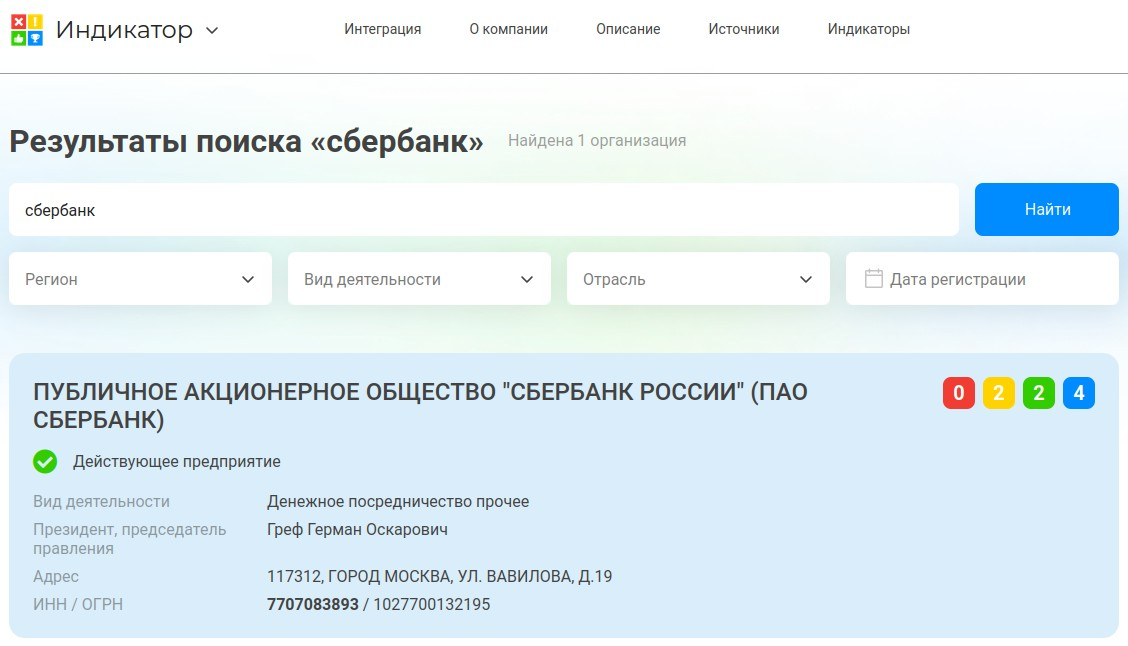1128x646 pixels.
Task: Click the red indicator badge showing 0
Action: click(958, 393)
